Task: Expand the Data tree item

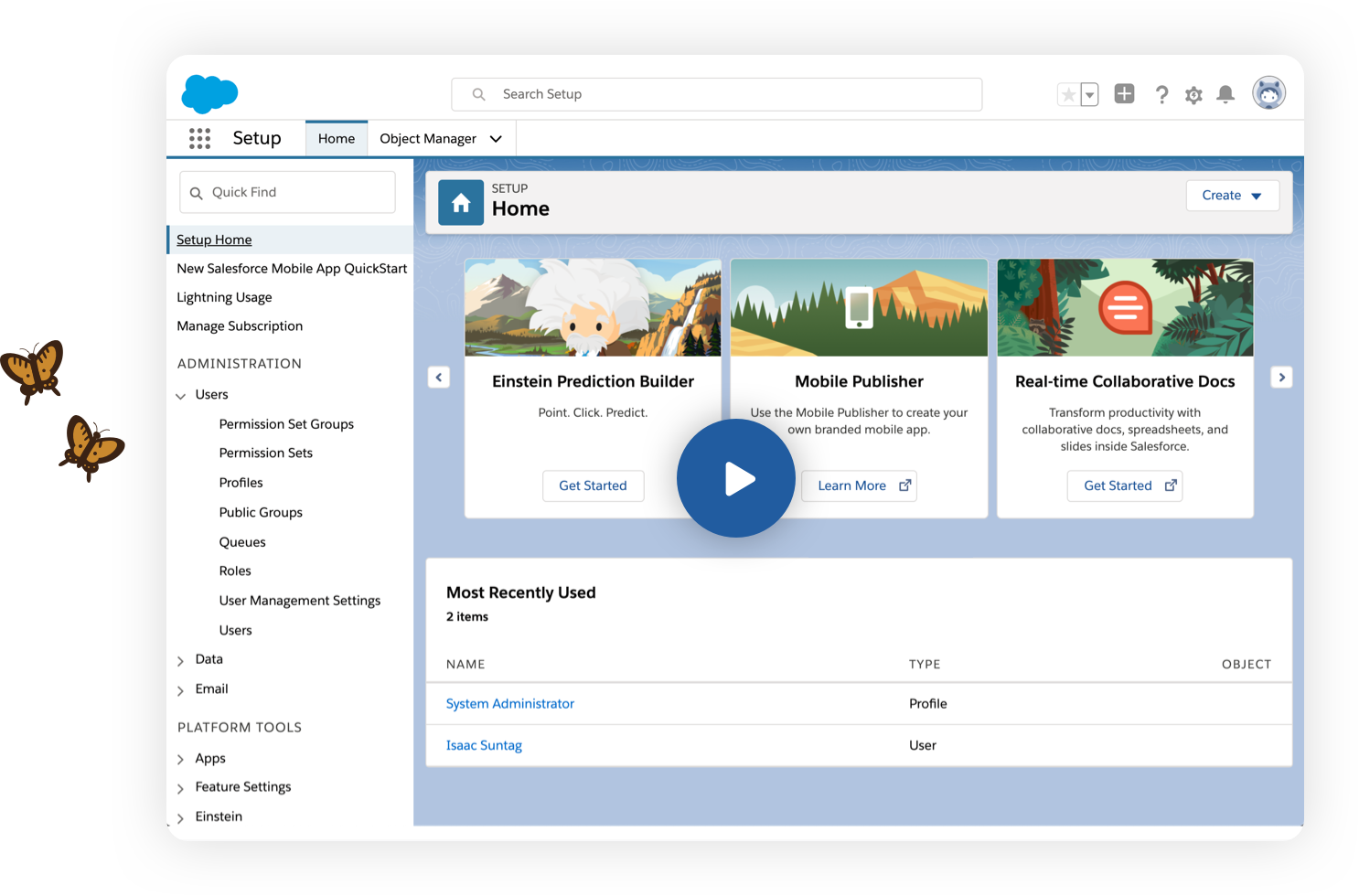Action: pos(181,660)
